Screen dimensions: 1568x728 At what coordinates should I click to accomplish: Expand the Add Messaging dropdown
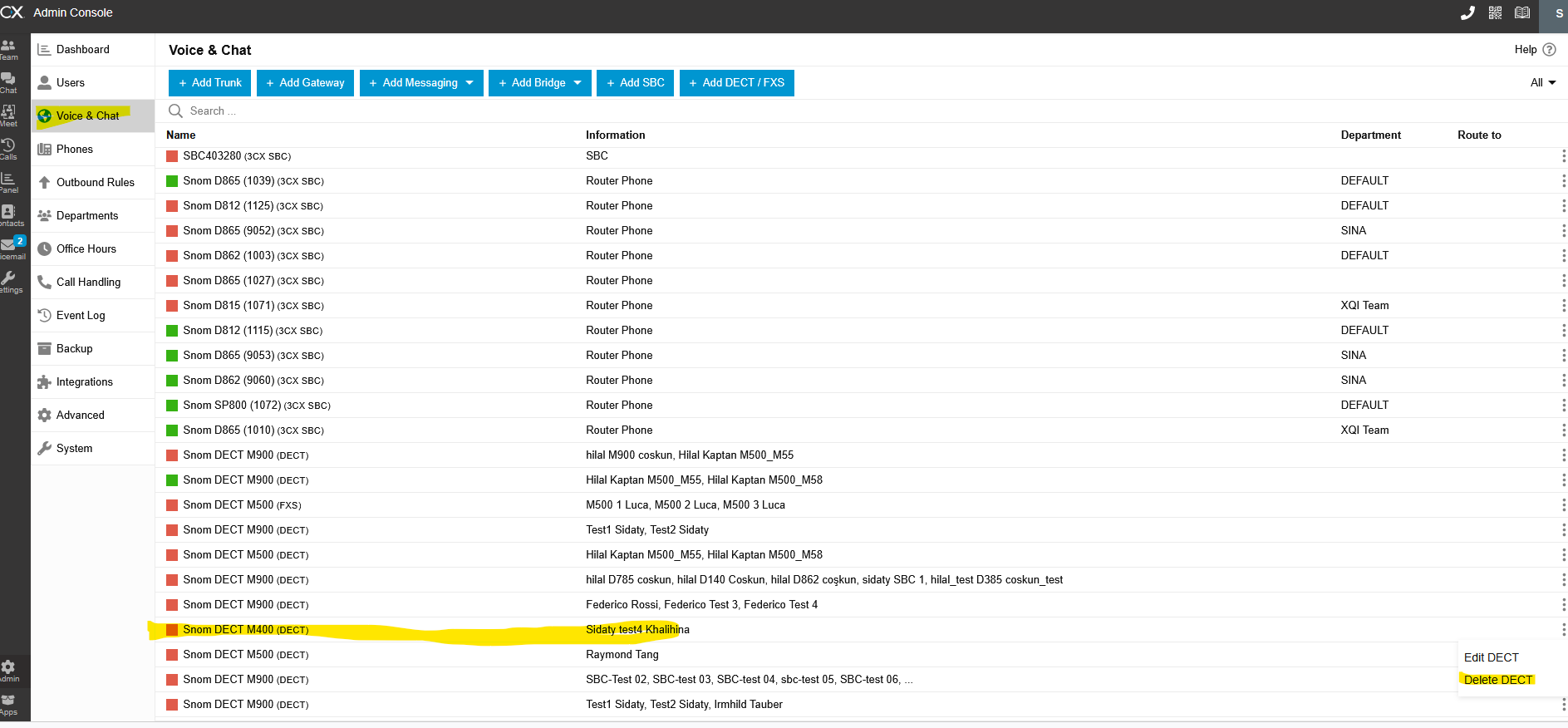(469, 83)
